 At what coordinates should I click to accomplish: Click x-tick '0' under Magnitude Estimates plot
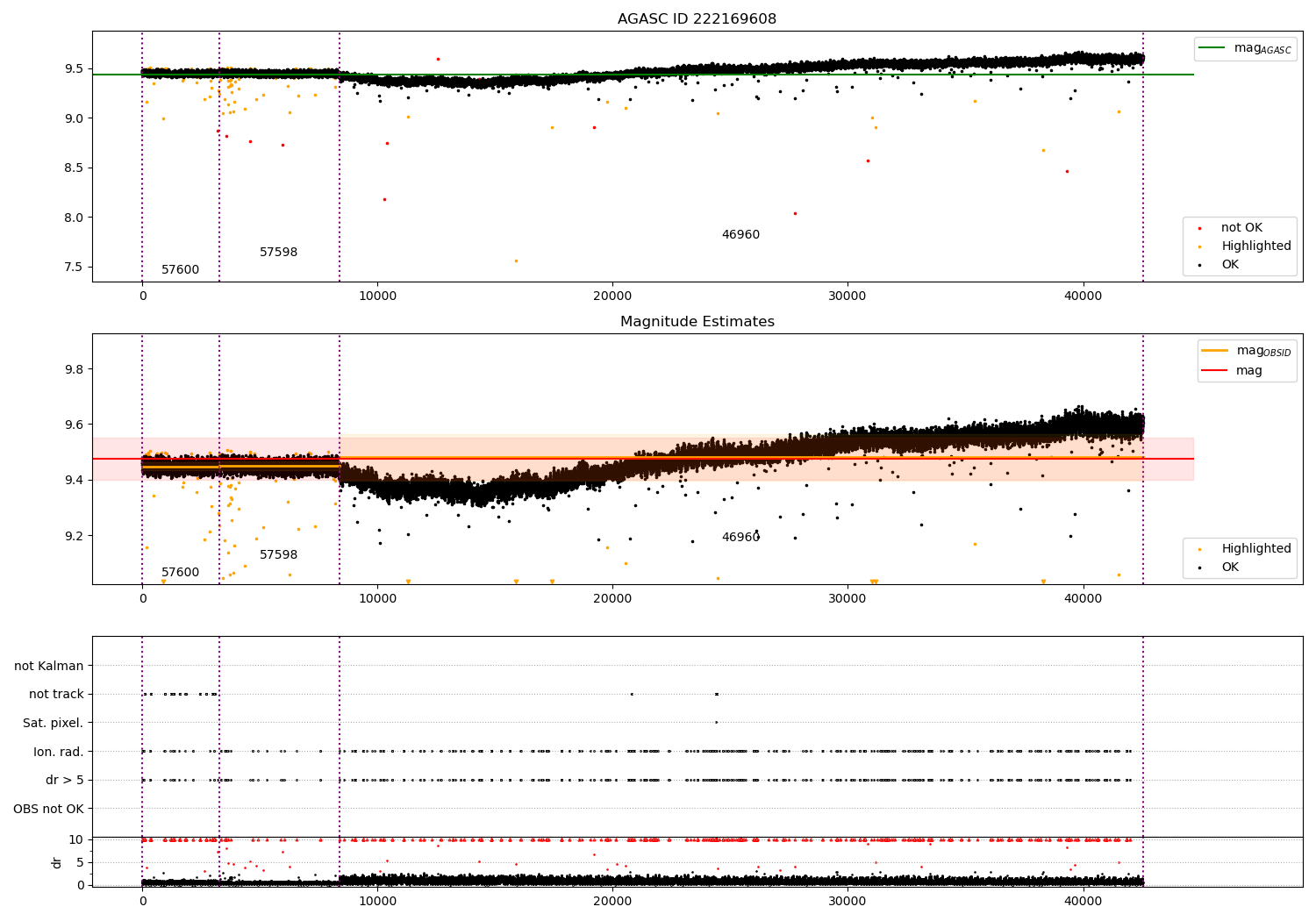(x=142, y=599)
